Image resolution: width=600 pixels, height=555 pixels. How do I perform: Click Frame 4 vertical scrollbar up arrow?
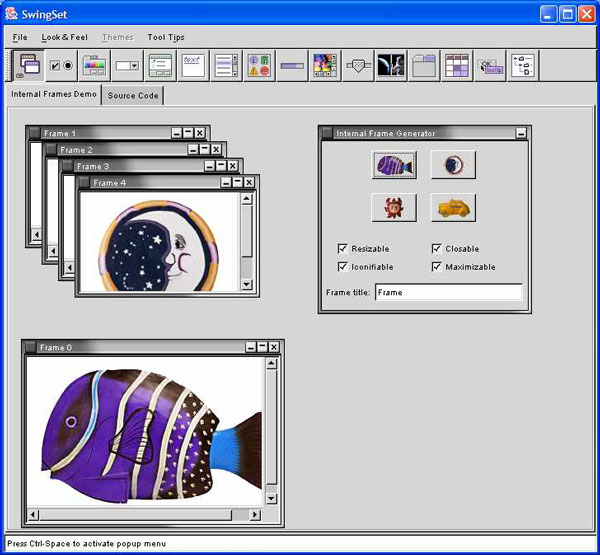point(246,199)
